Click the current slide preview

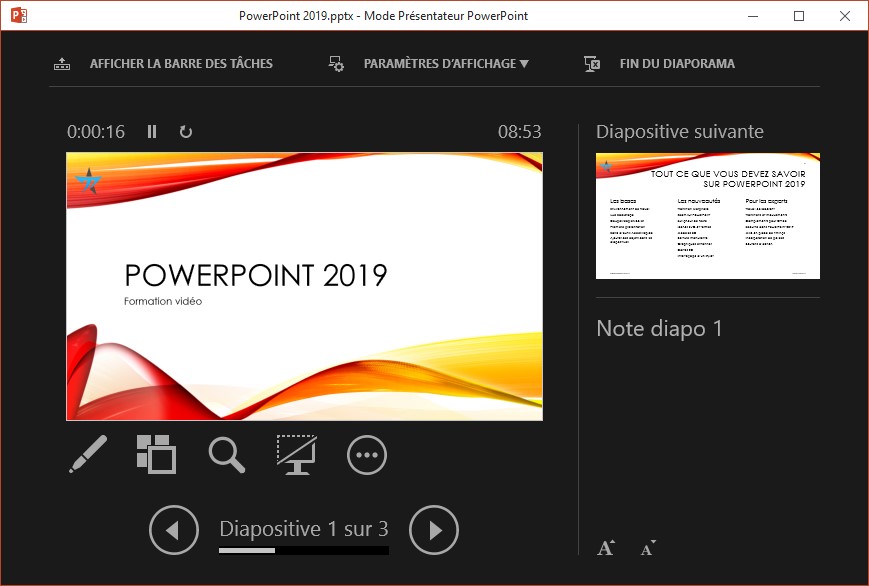304,286
